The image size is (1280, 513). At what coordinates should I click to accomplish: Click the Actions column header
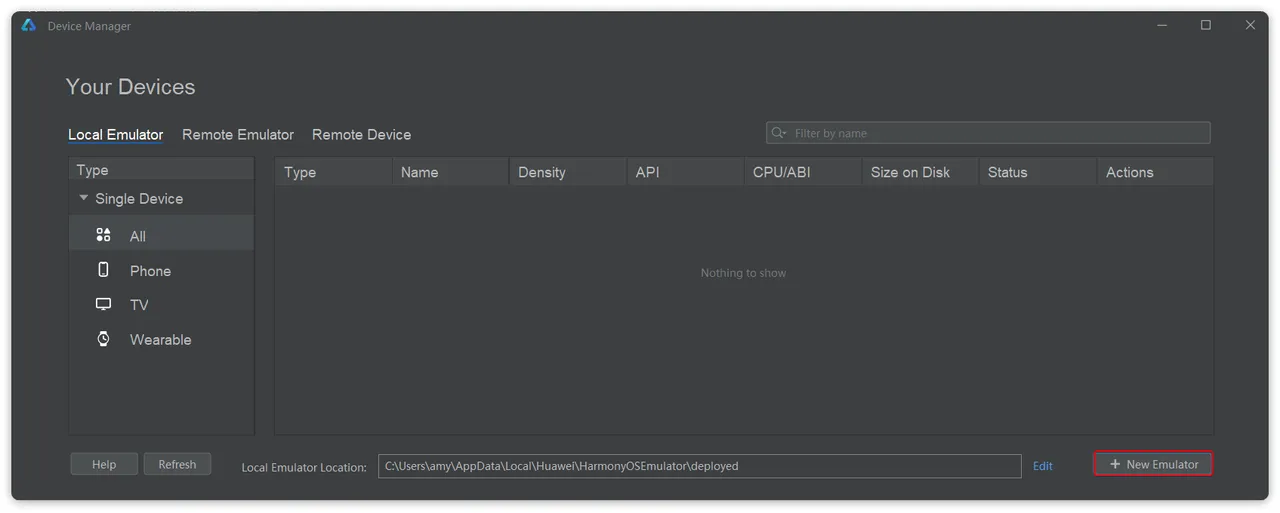pos(1155,172)
